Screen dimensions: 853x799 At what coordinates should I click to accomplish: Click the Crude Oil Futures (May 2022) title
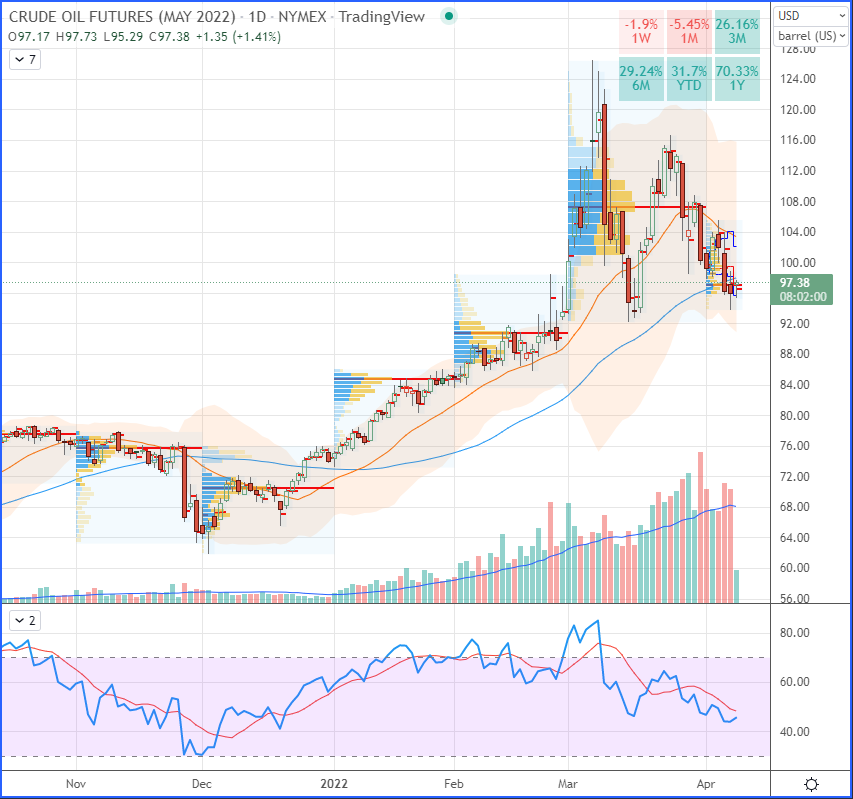click(x=122, y=17)
